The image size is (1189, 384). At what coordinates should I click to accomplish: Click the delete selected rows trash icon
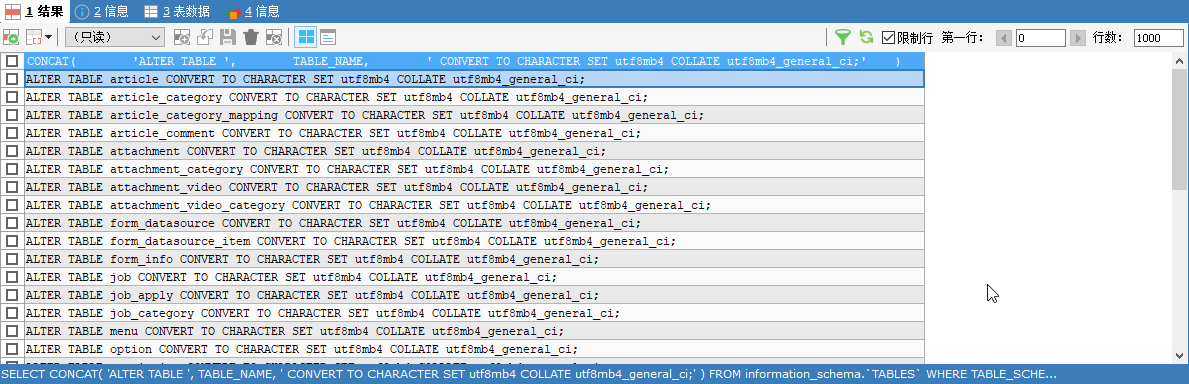tap(251, 37)
